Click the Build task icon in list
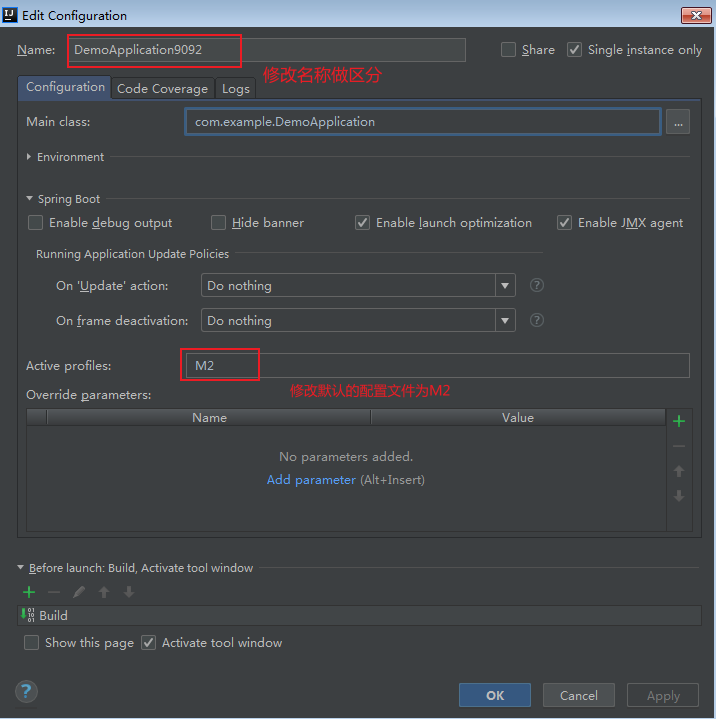 pyautogui.click(x=28, y=615)
